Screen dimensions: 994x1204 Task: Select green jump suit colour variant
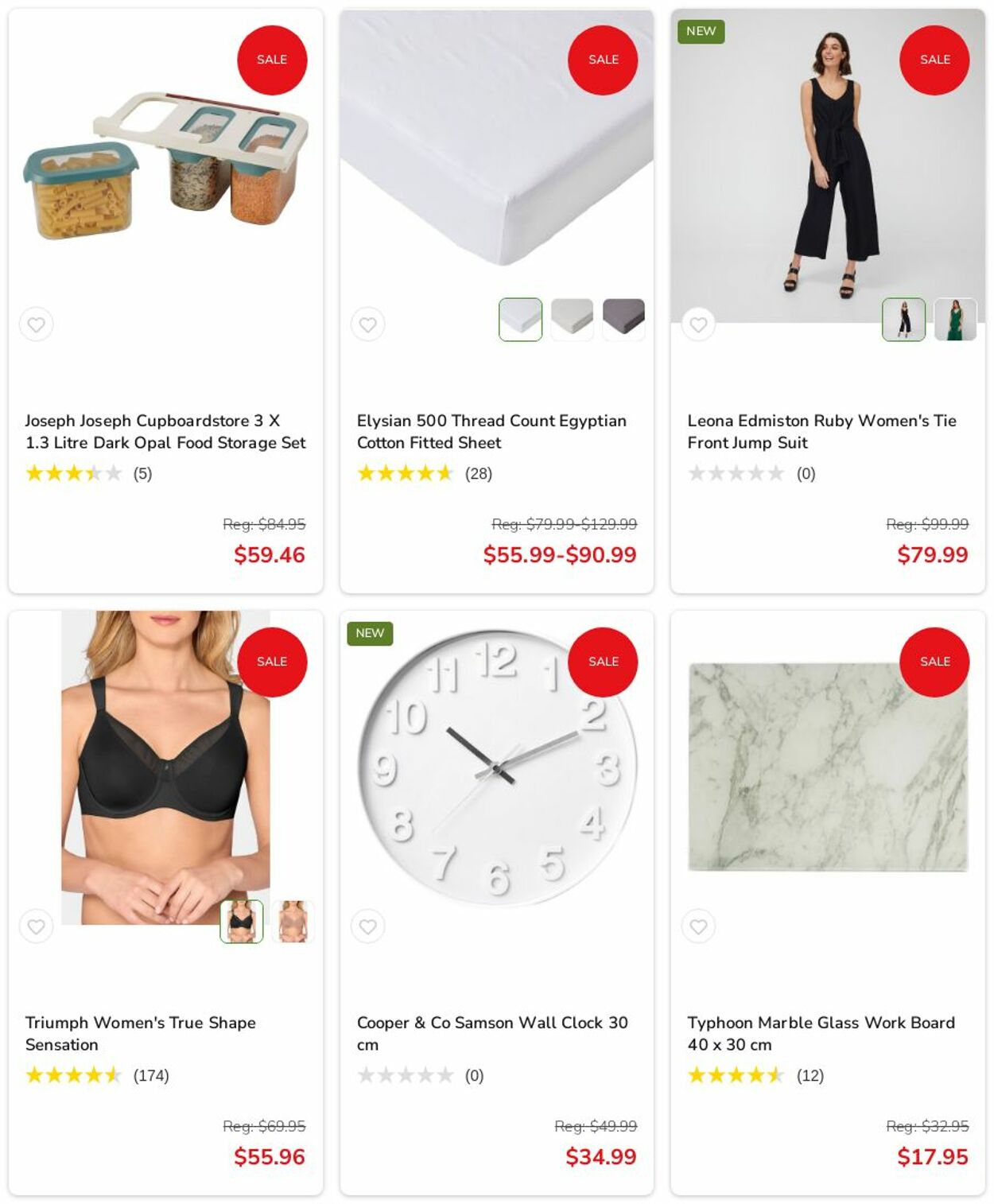pyautogui.click(x=956, y=320)
